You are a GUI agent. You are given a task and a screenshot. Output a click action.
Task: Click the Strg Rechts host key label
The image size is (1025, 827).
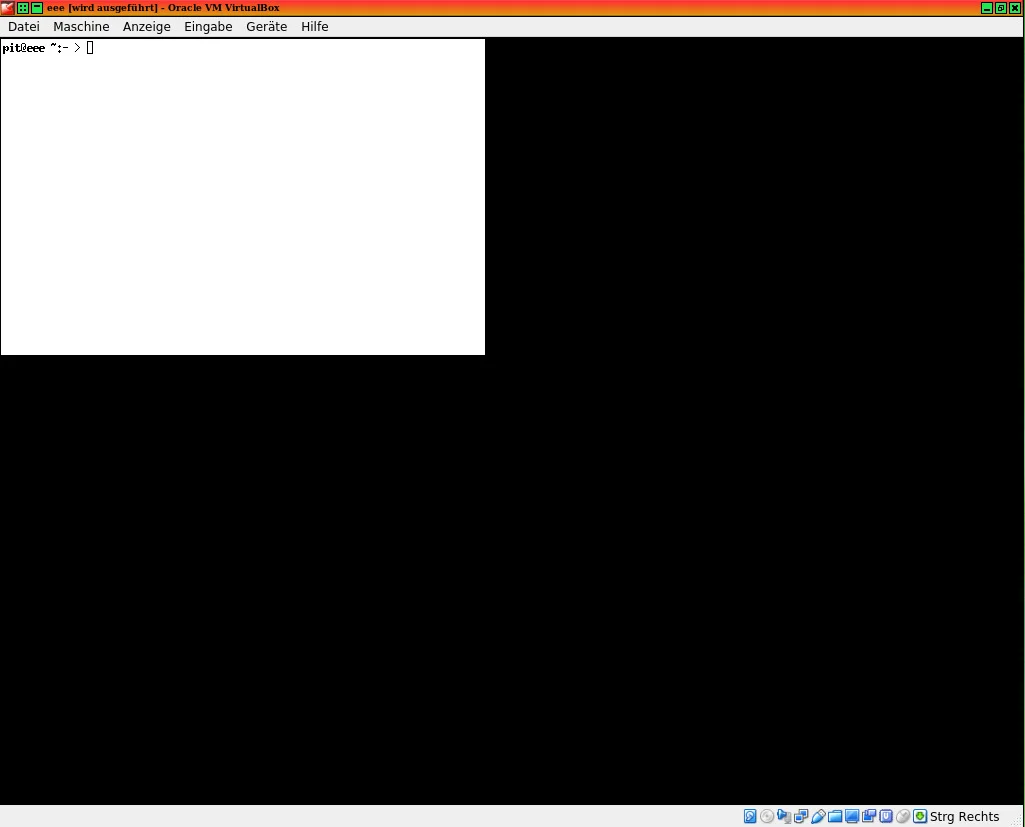[964, 817]
